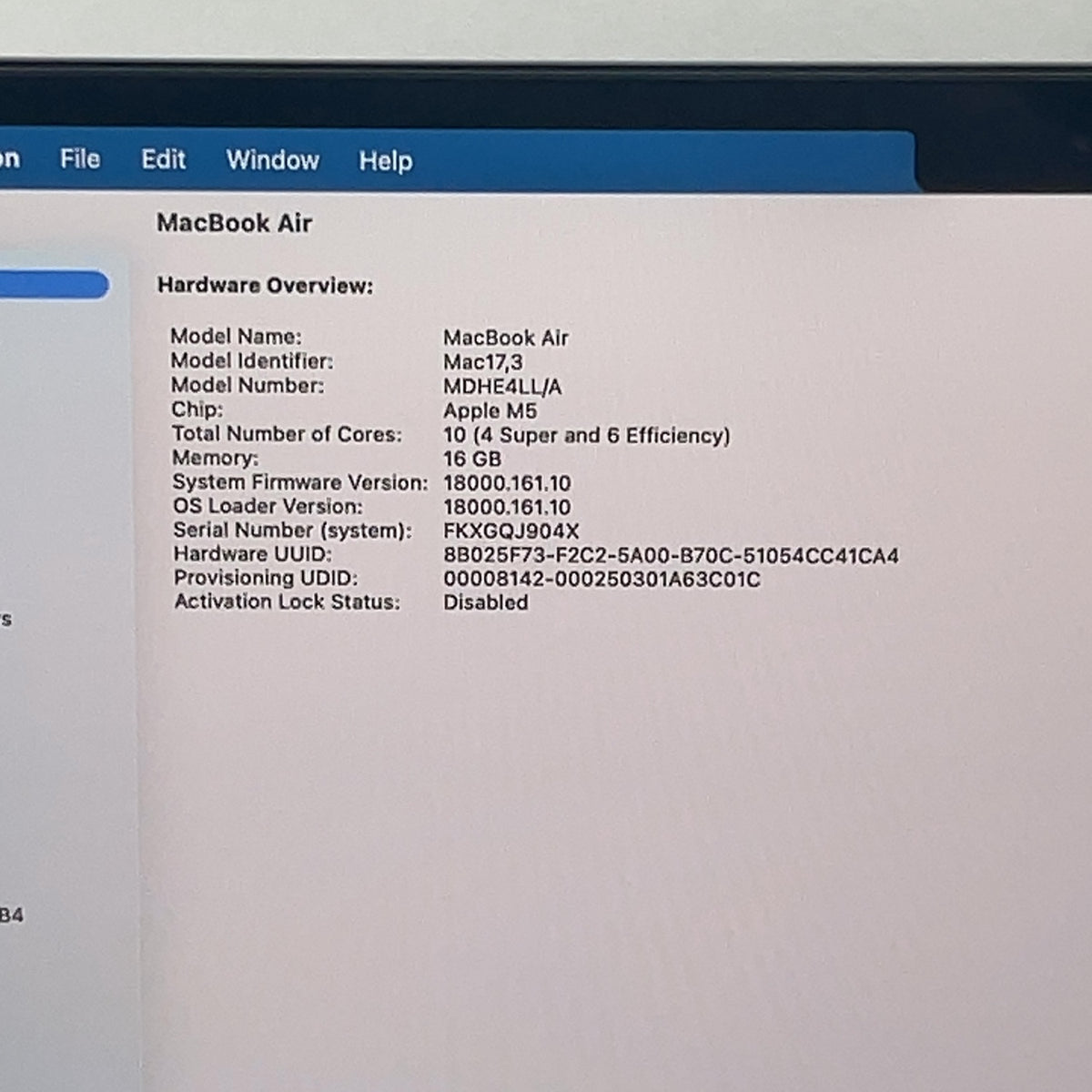This screenshot has width=1092, height=1092.
Task: Select the UDID value 00008142-000250301A63C01C
Action: [x=602, y=580]
